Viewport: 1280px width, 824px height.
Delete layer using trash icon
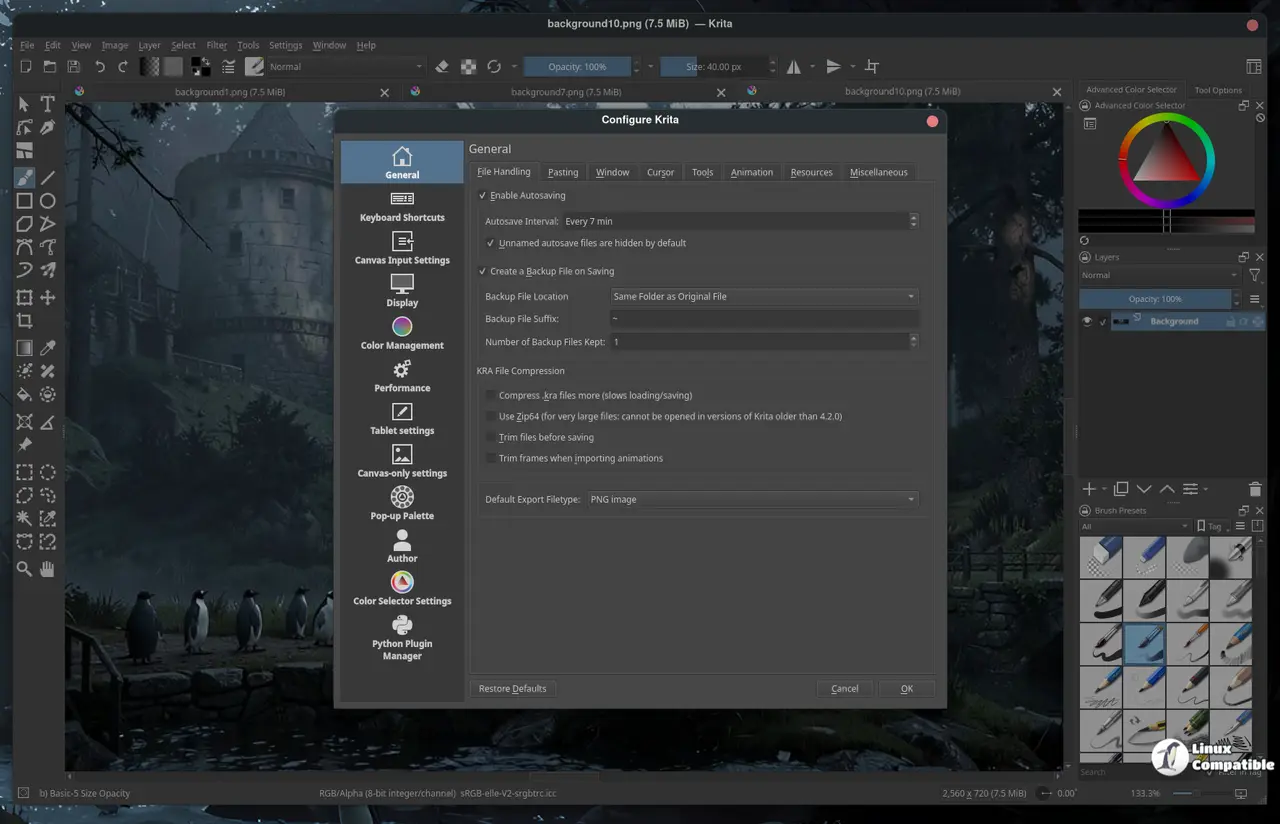point(1255,489)
